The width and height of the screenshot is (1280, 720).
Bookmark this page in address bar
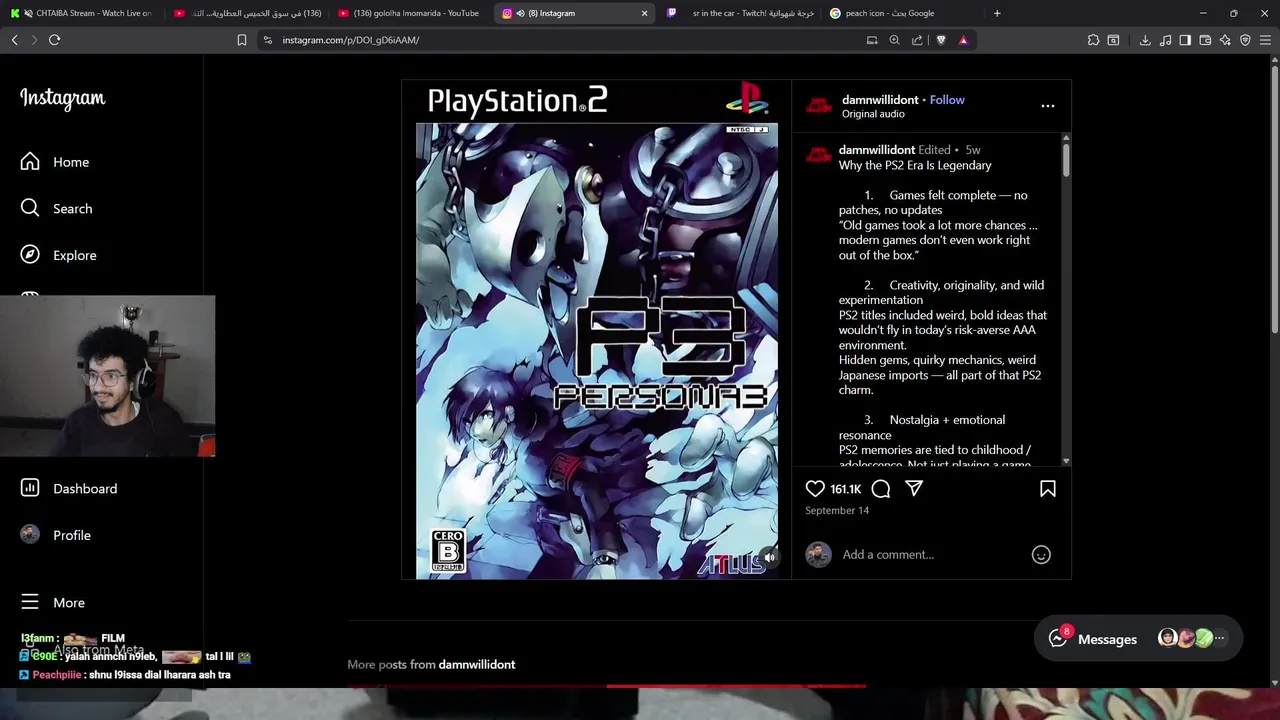241,40
